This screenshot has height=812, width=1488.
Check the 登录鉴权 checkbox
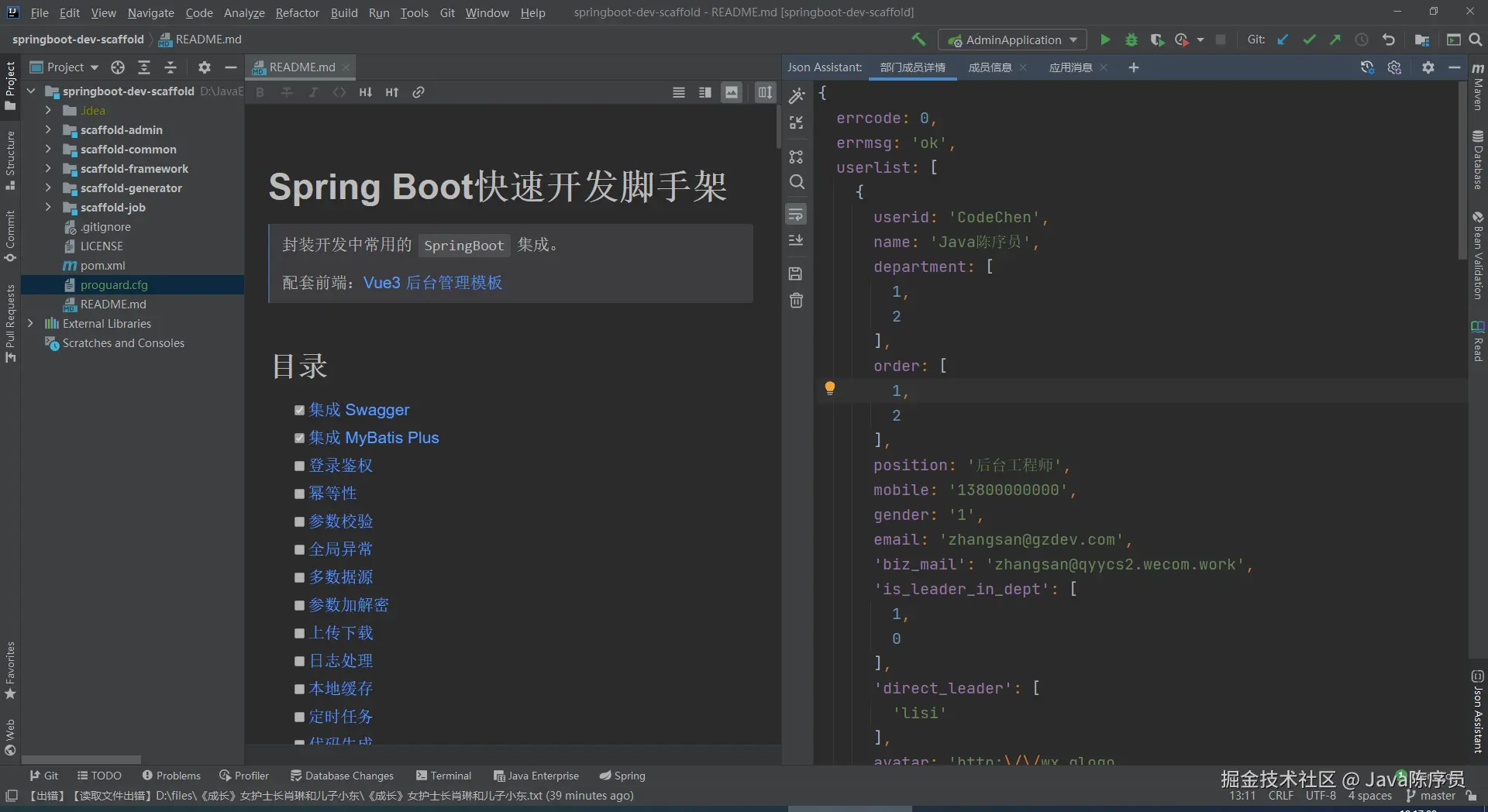pos(299,466)
